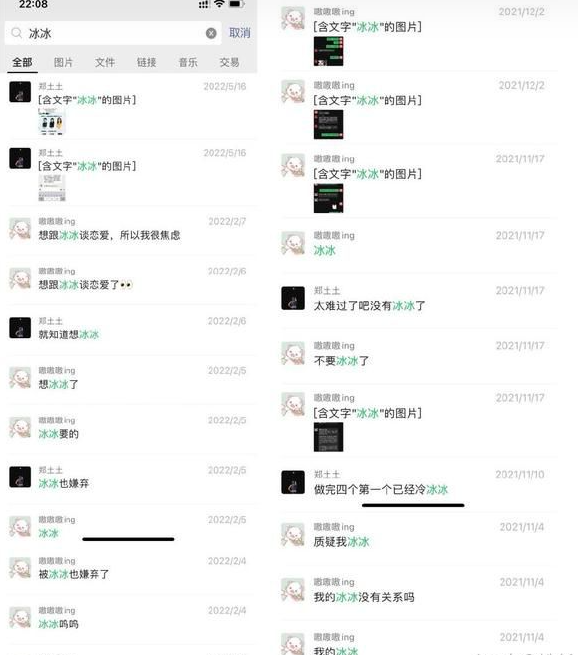This screenshot has width=578, height=655.
Task: Click the magnifier icon in search bar
Action: [x=16, y=33]
